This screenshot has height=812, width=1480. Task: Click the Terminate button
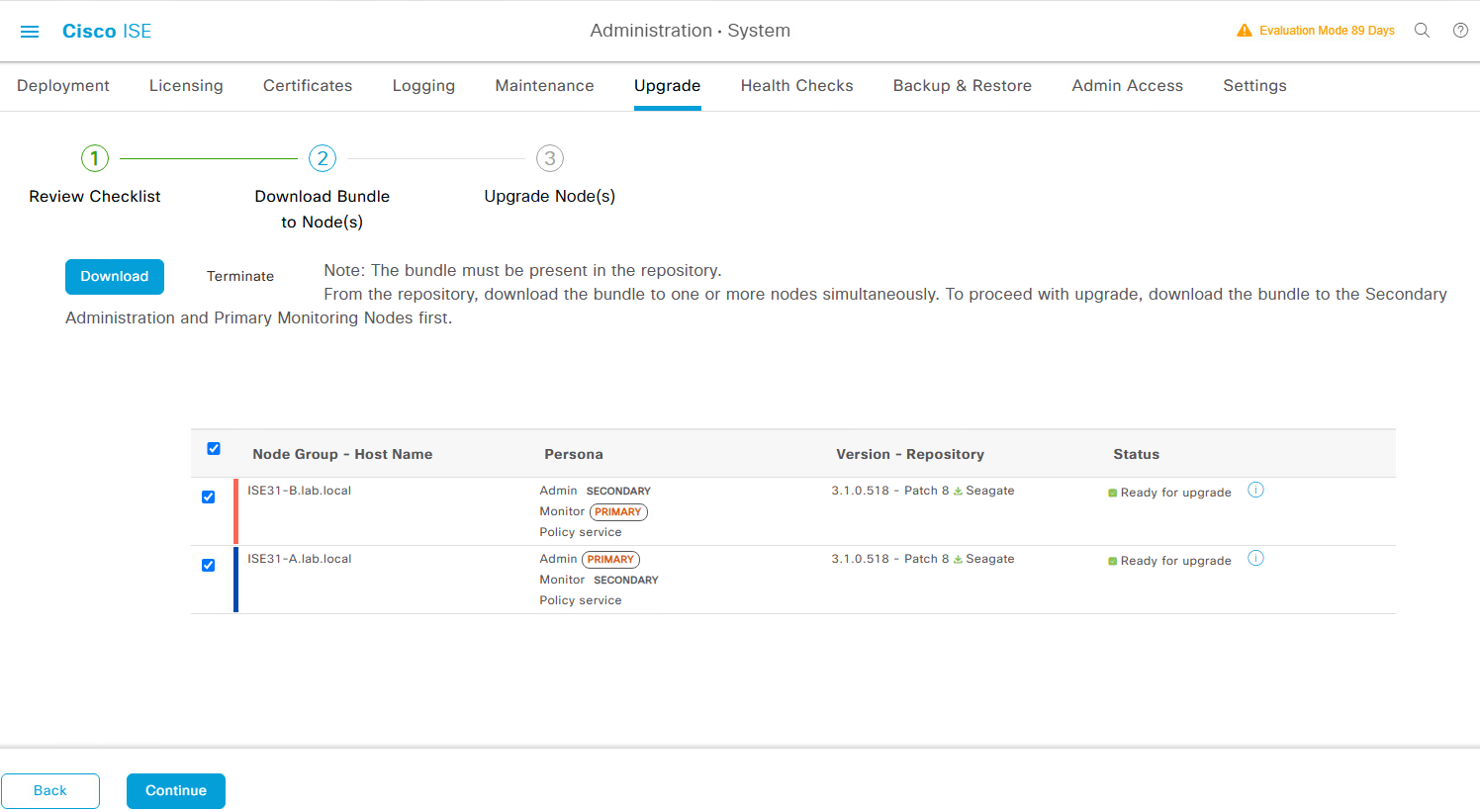coord(240,277)
